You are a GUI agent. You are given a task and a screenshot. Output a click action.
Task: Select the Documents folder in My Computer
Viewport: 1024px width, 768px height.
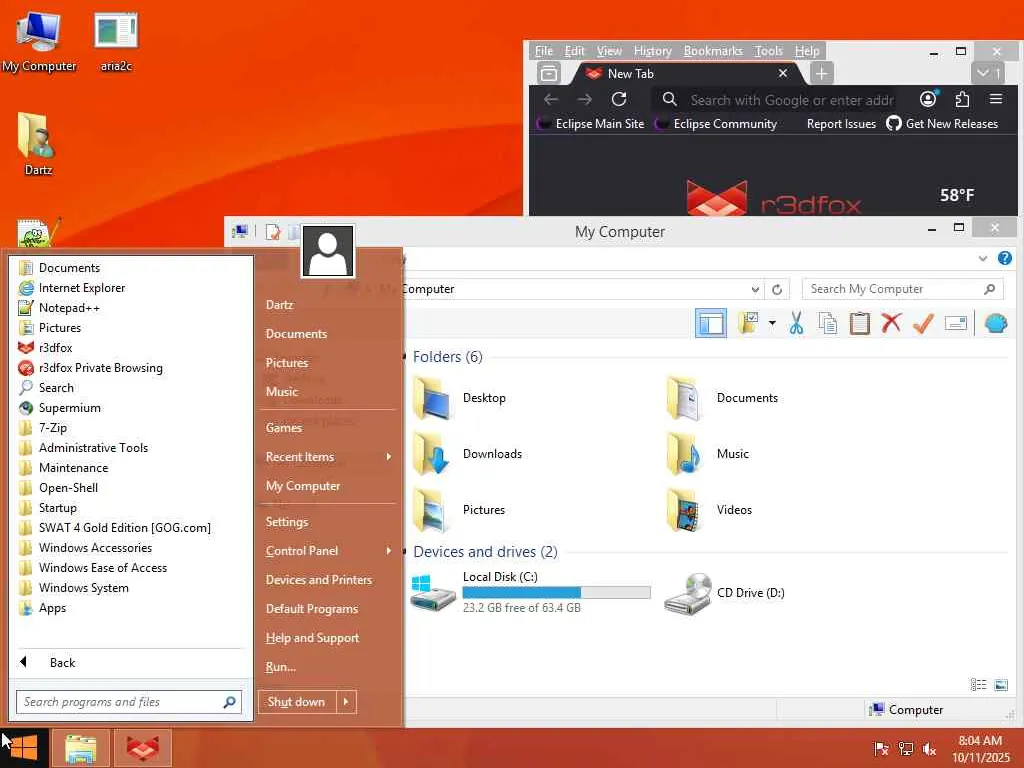click(723, 398)
